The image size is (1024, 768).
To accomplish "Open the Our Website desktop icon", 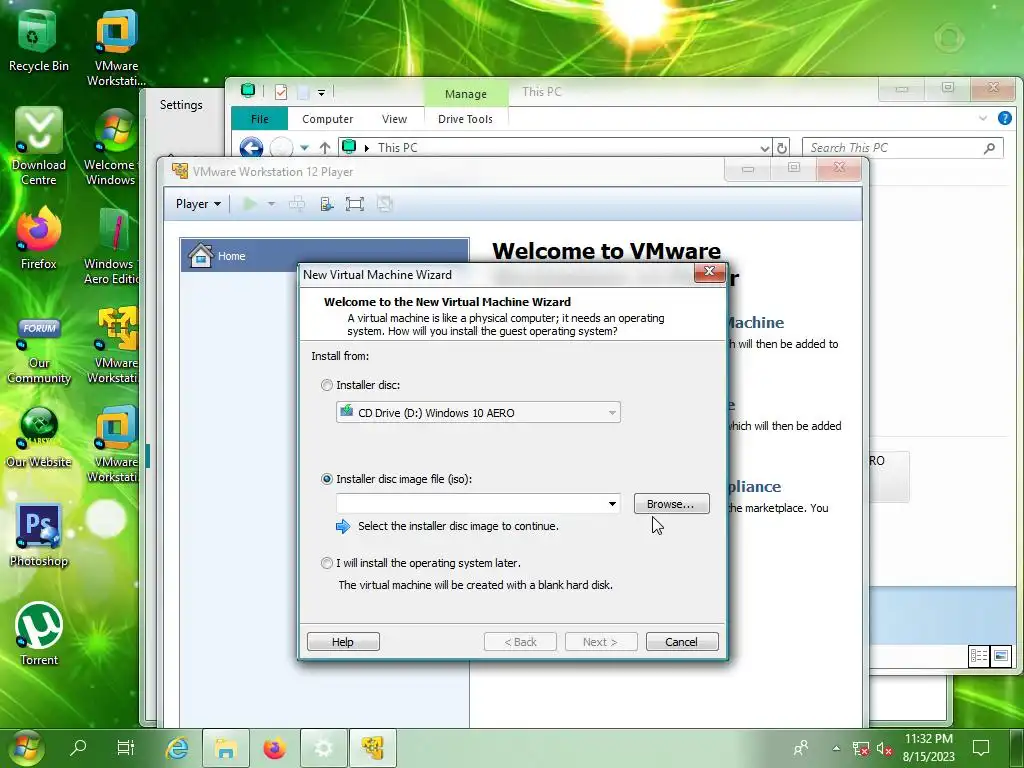I will click(39, 438).
